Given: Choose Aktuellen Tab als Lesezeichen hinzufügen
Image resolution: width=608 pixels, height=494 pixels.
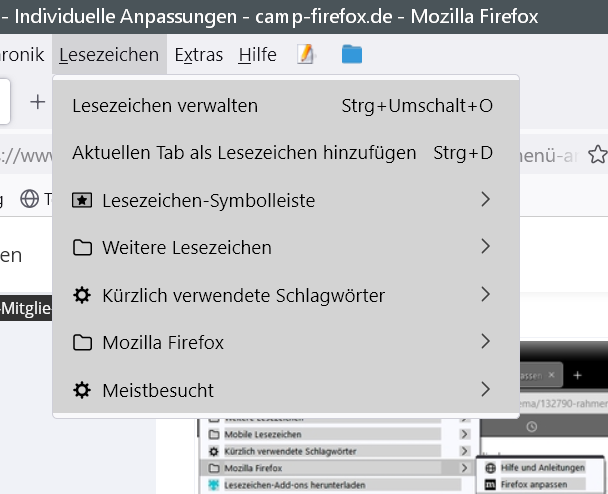Looking at the screenshot, I should coord(244,153).
